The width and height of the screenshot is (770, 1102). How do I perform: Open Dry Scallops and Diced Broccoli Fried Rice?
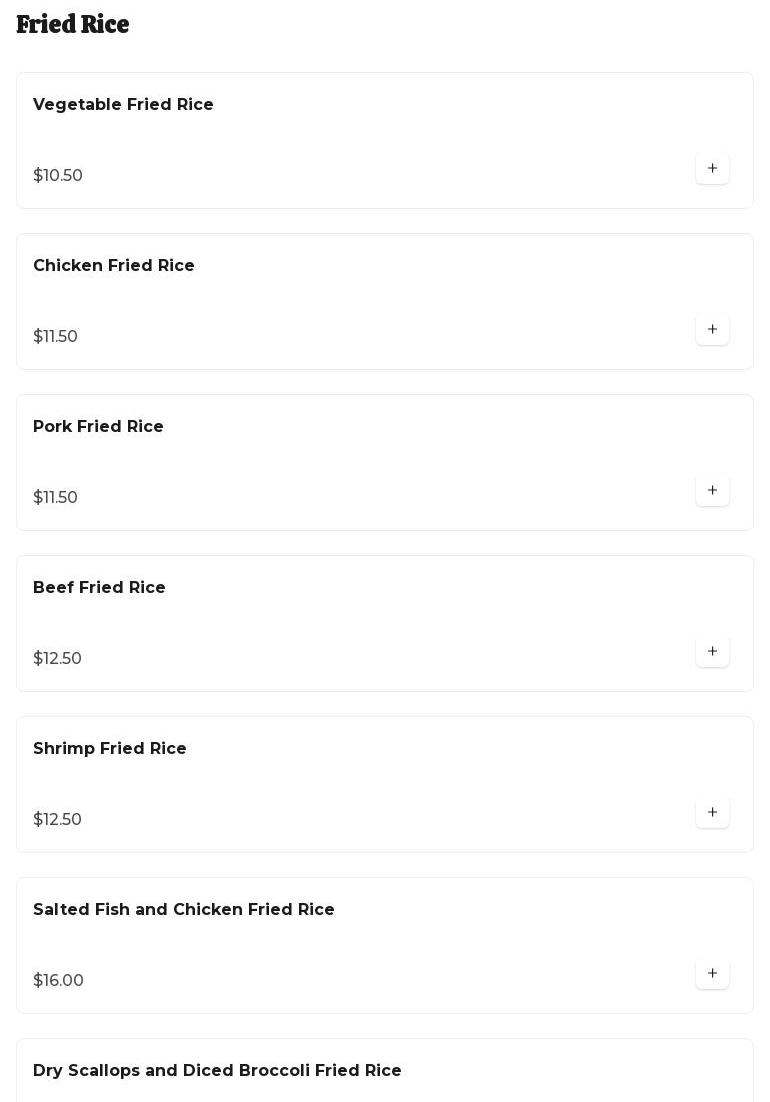(x=217, y=1071)
